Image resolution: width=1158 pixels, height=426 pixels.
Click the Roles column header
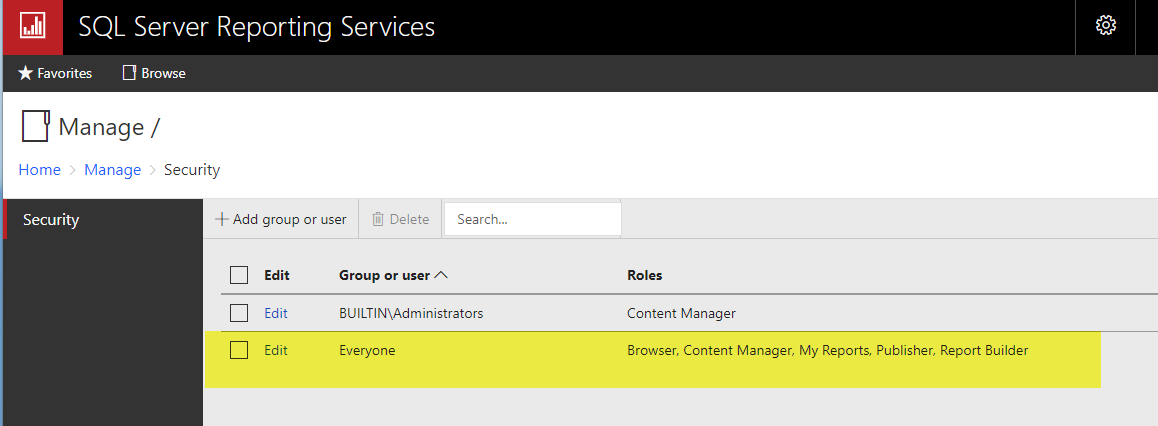coord(644,275)
